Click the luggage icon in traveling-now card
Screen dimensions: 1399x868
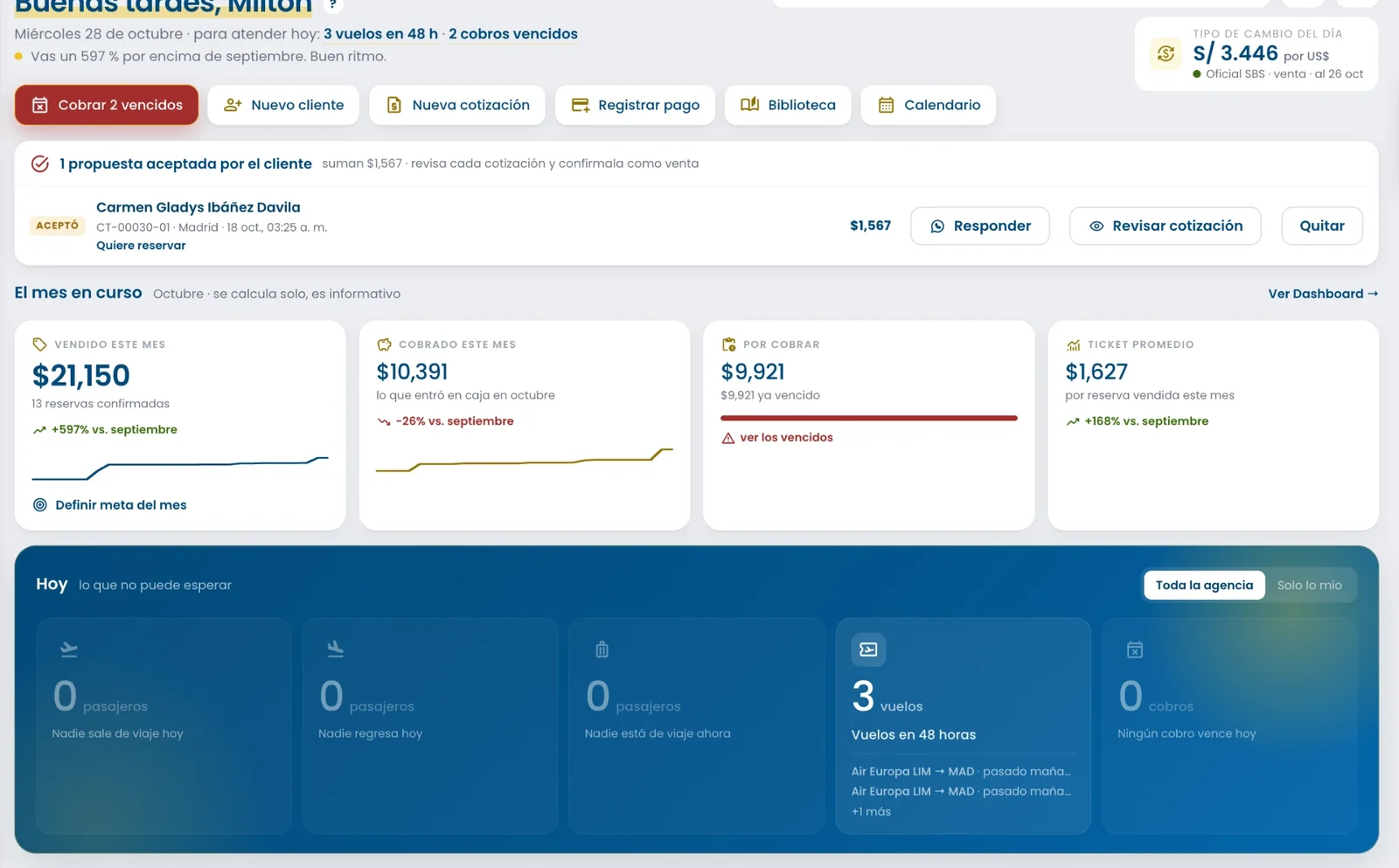[602, 649]
